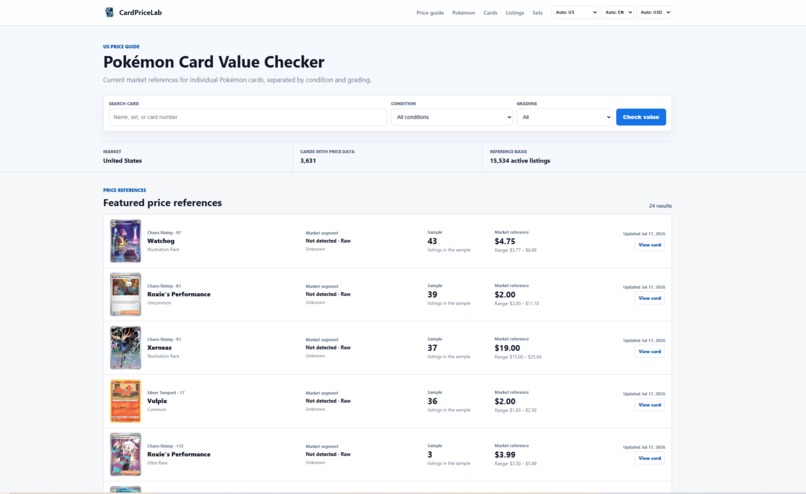Open the Ultra Rare Roxie's Performance thumbnail
This screenshot has width=806, height=494.
[x=125, y=455]
